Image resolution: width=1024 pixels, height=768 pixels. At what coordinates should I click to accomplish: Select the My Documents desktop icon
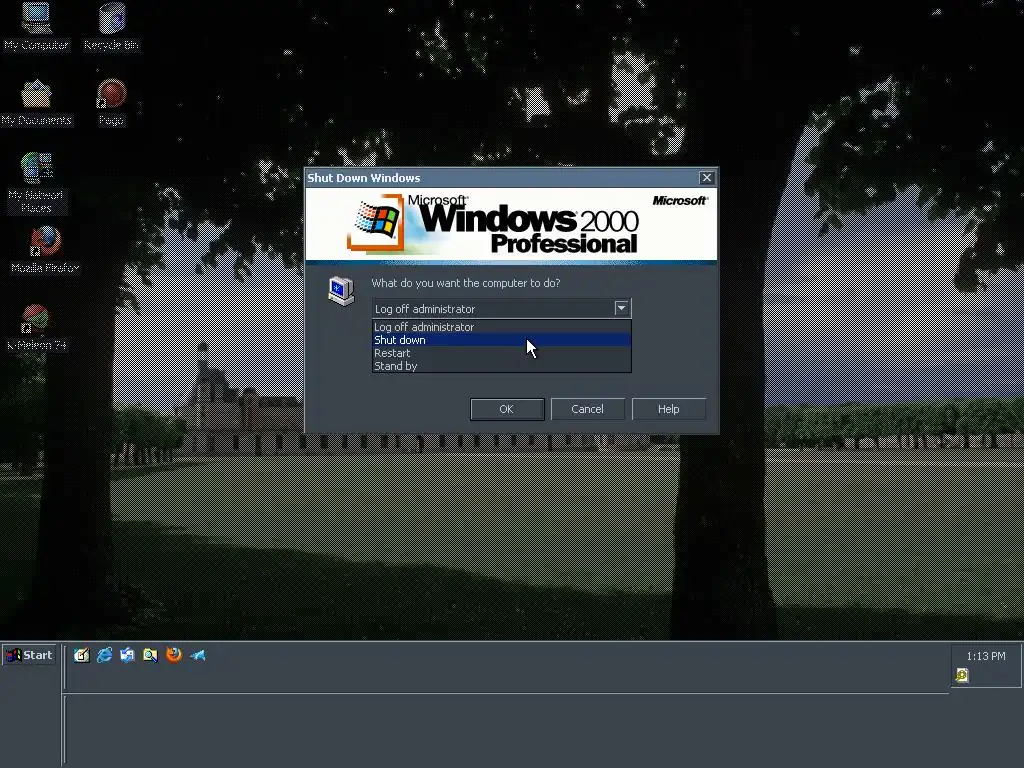[x=36, y=103]
